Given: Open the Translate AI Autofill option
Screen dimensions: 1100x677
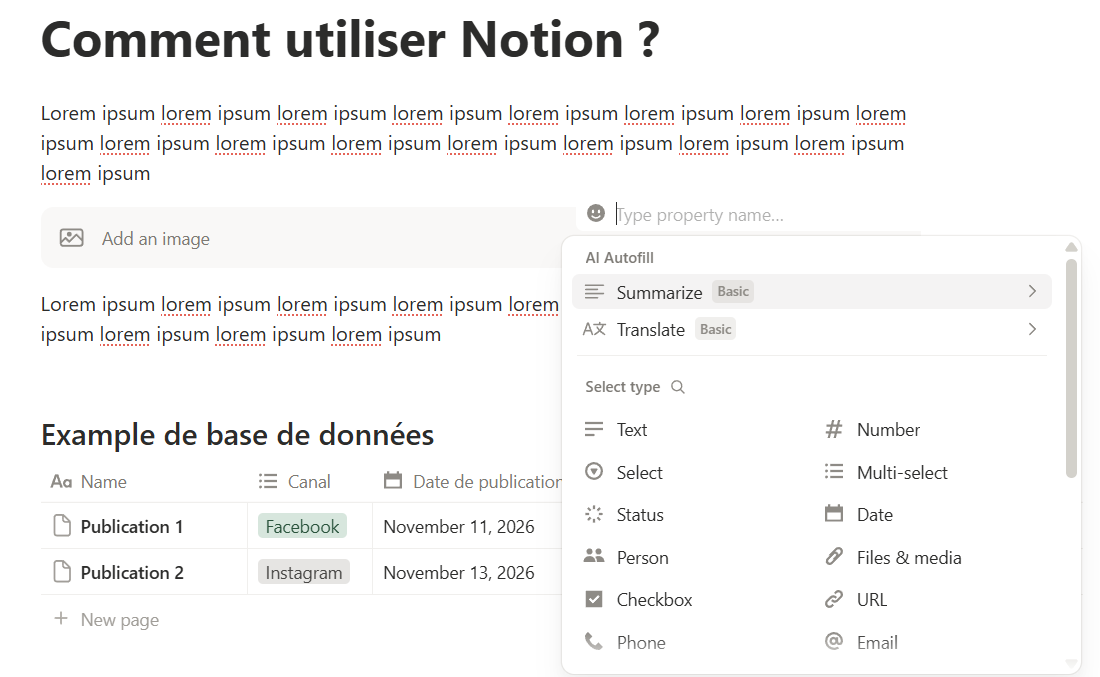Looking at the screenshot, I should (x=812, y=329).
